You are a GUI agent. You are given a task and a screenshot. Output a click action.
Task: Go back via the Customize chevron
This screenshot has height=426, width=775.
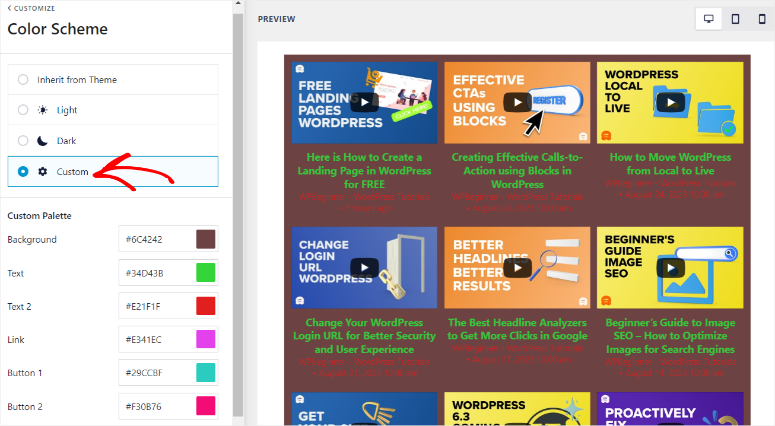9,8
